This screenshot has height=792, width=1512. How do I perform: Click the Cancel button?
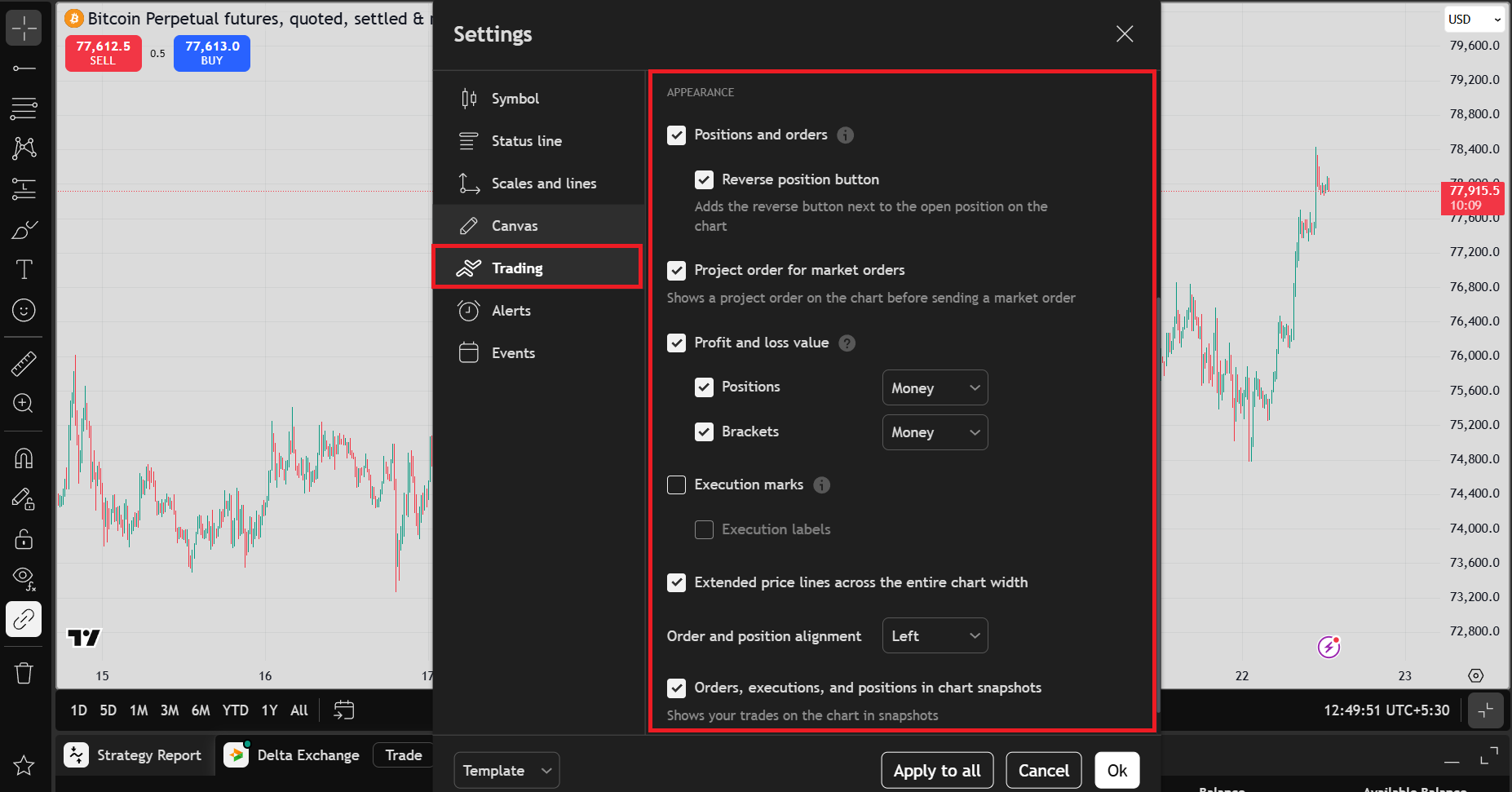(x=1044, y=770)
